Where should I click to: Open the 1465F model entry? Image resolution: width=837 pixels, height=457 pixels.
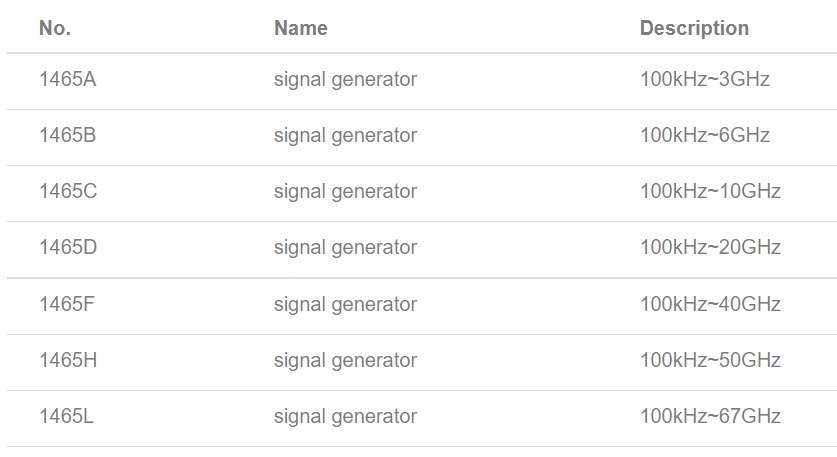point(68,304)
